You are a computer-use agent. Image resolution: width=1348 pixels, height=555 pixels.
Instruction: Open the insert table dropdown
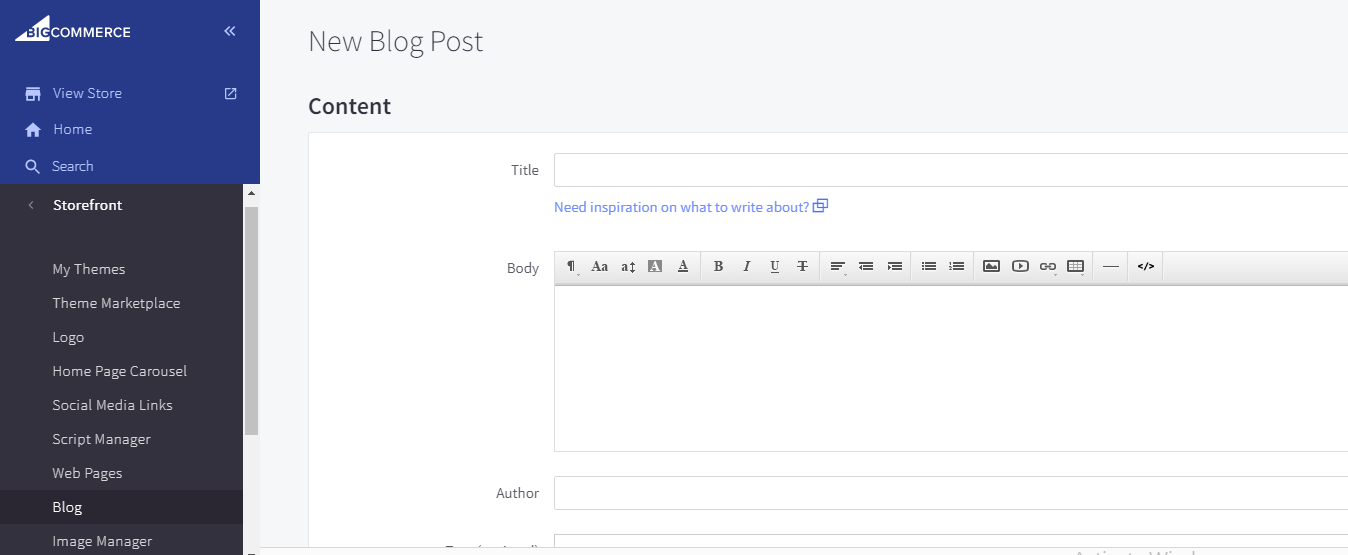click(x=1075, y=266)
